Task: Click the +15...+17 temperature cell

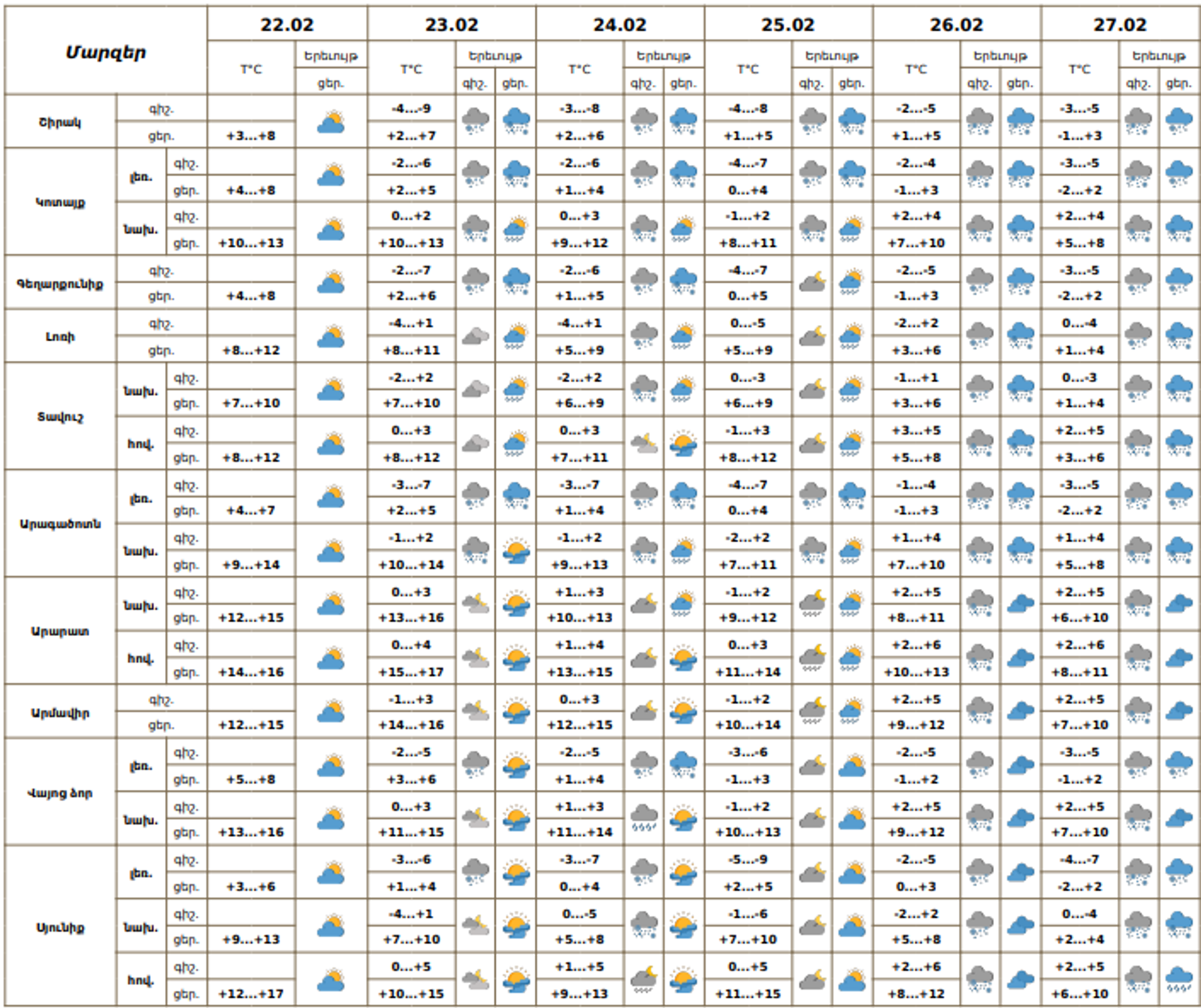Action: click(411, 672)
